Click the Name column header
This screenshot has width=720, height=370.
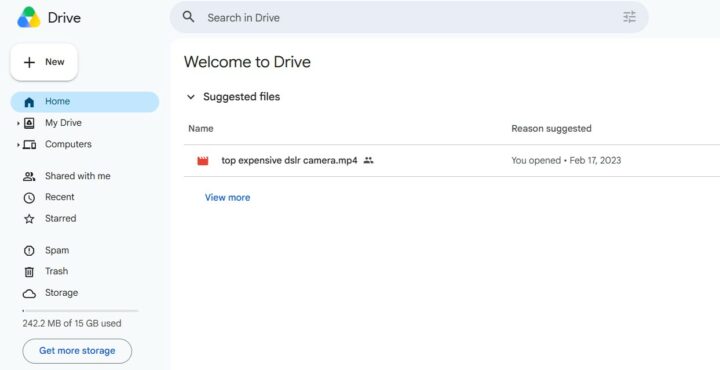coord(201,129)
